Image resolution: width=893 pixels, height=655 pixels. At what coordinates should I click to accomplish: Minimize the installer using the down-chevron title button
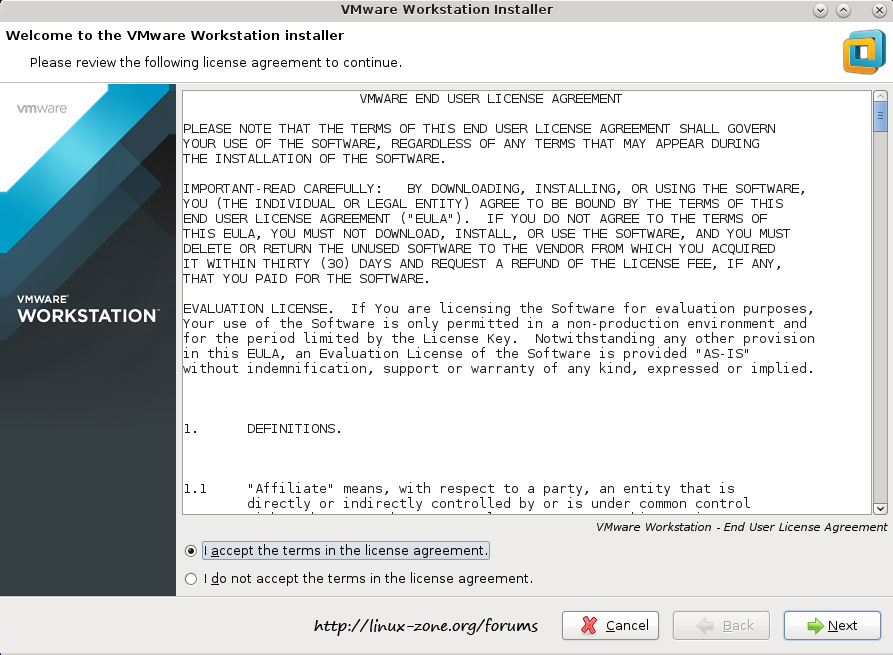821,10
